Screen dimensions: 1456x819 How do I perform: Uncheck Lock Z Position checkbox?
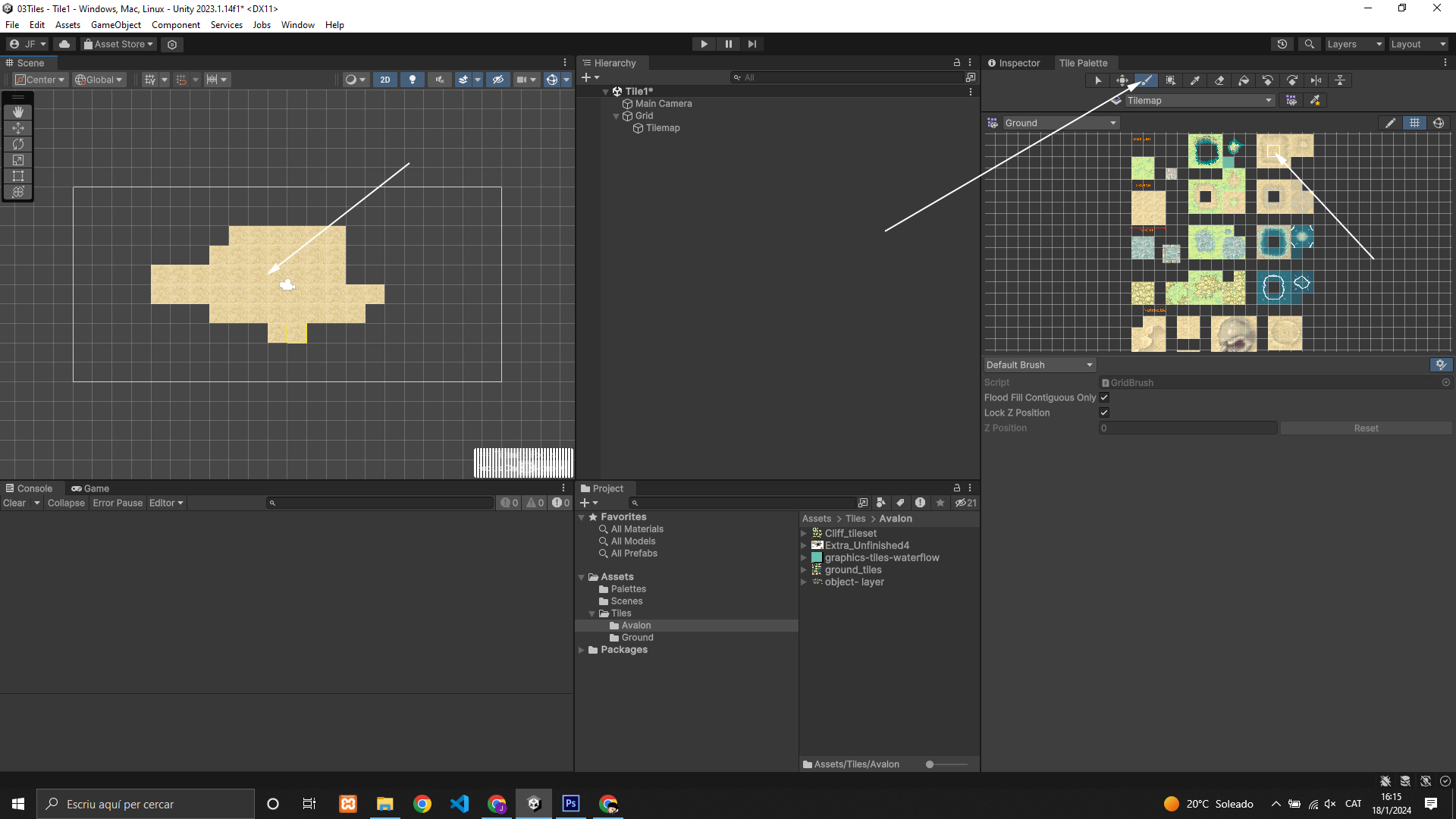point(1104,413)
